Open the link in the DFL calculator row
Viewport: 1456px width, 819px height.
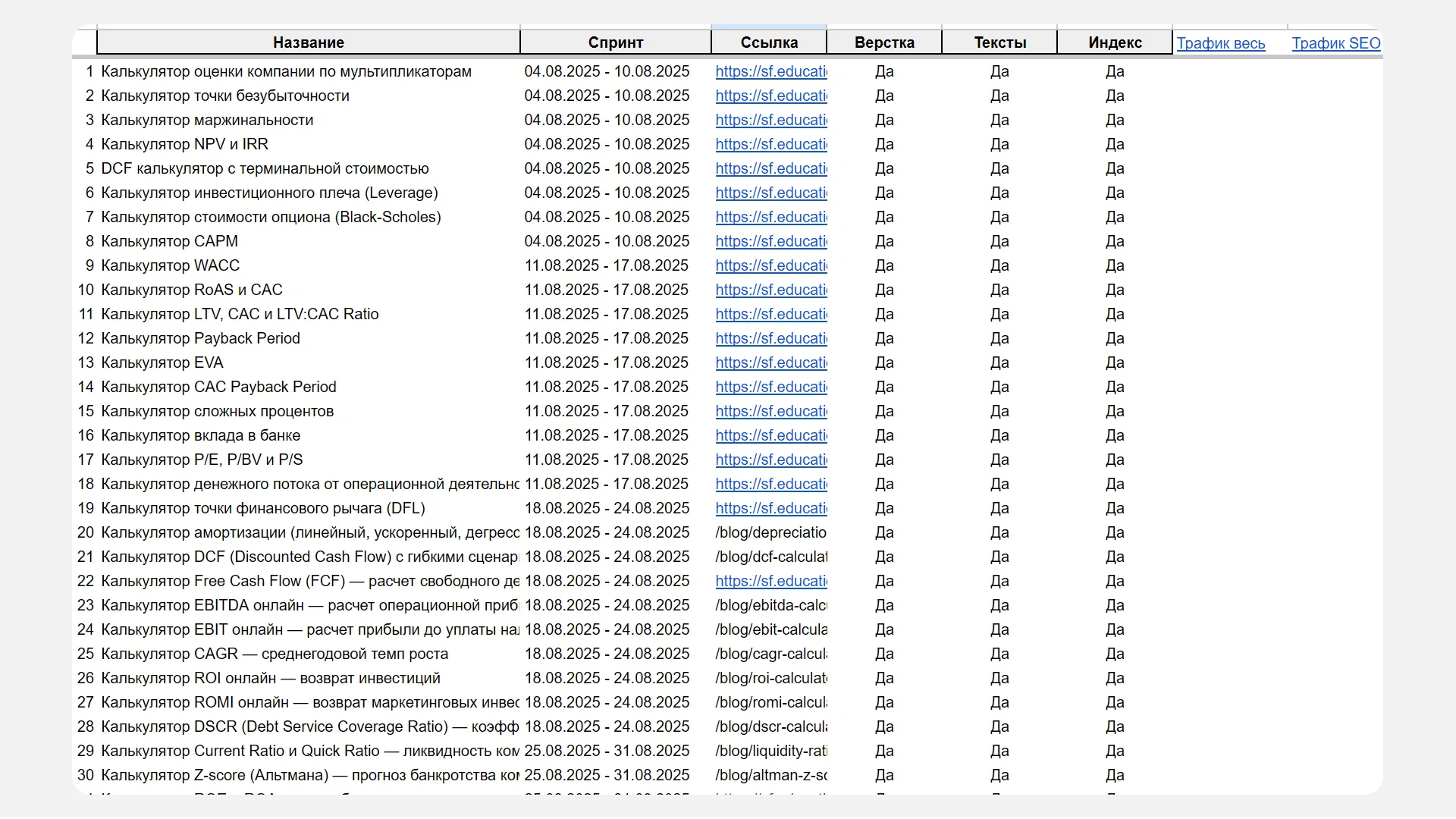point(771,508)
